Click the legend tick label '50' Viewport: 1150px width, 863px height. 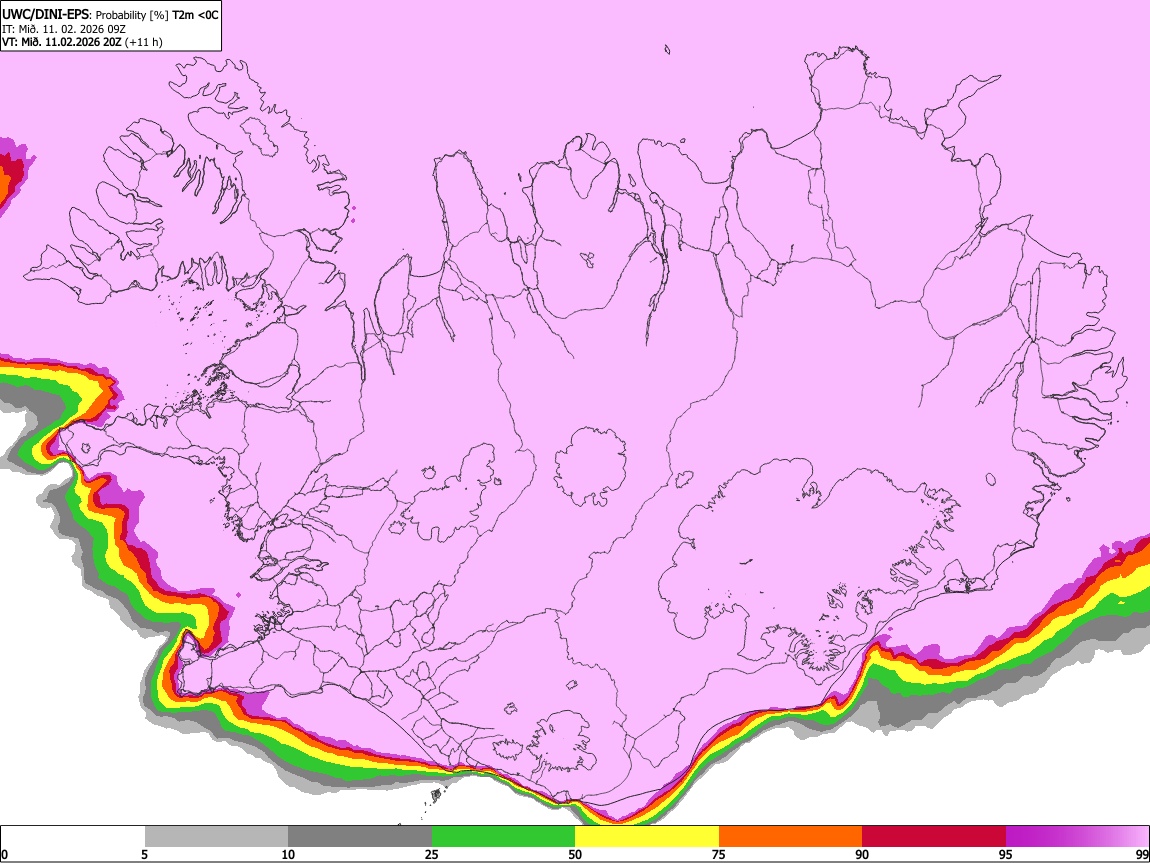pyautogui.click(x=575, y=855)
